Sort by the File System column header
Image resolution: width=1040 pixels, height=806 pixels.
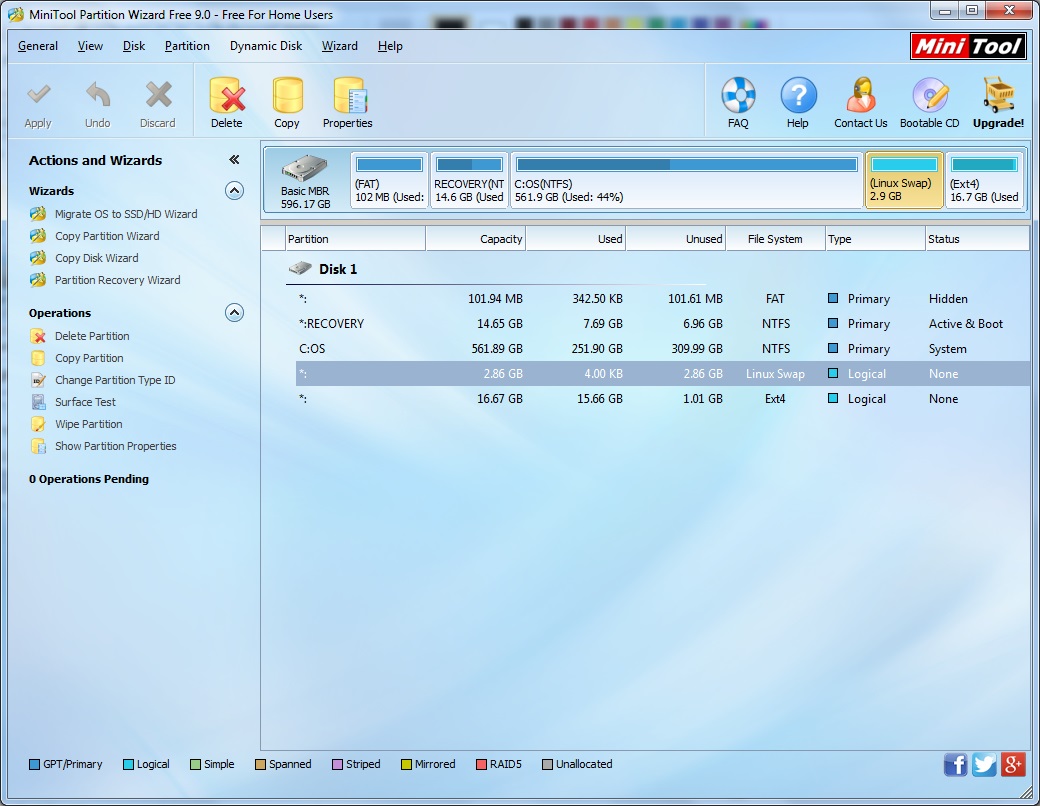775,239
